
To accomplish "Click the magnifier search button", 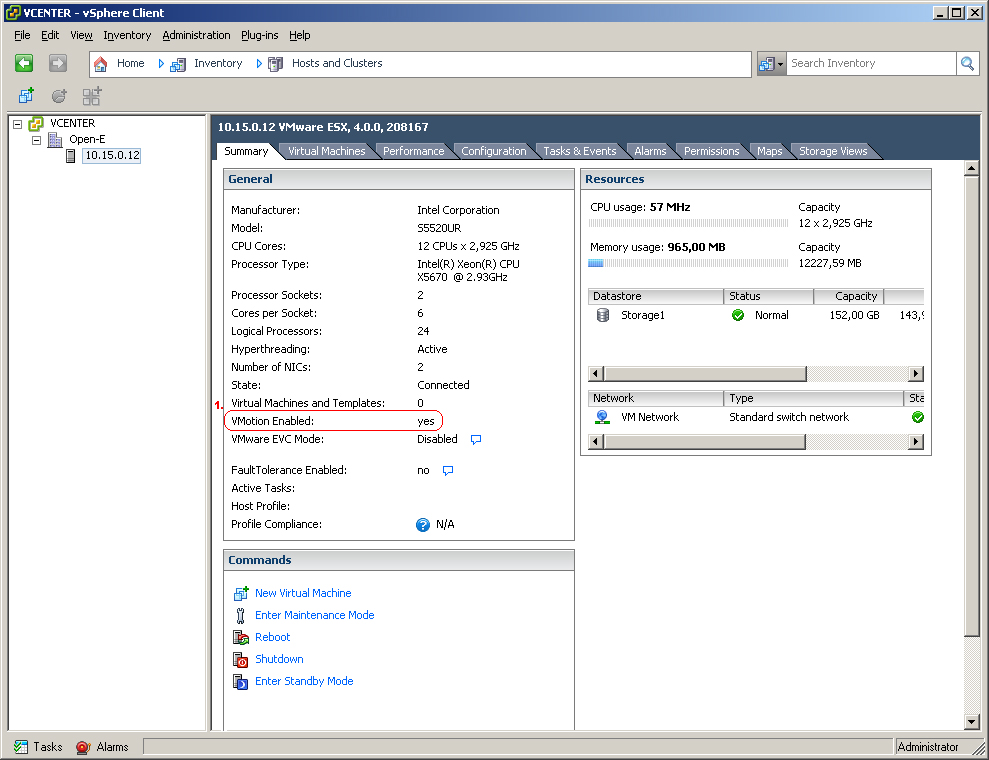I will pyautogui.click(x=967, y=63).
